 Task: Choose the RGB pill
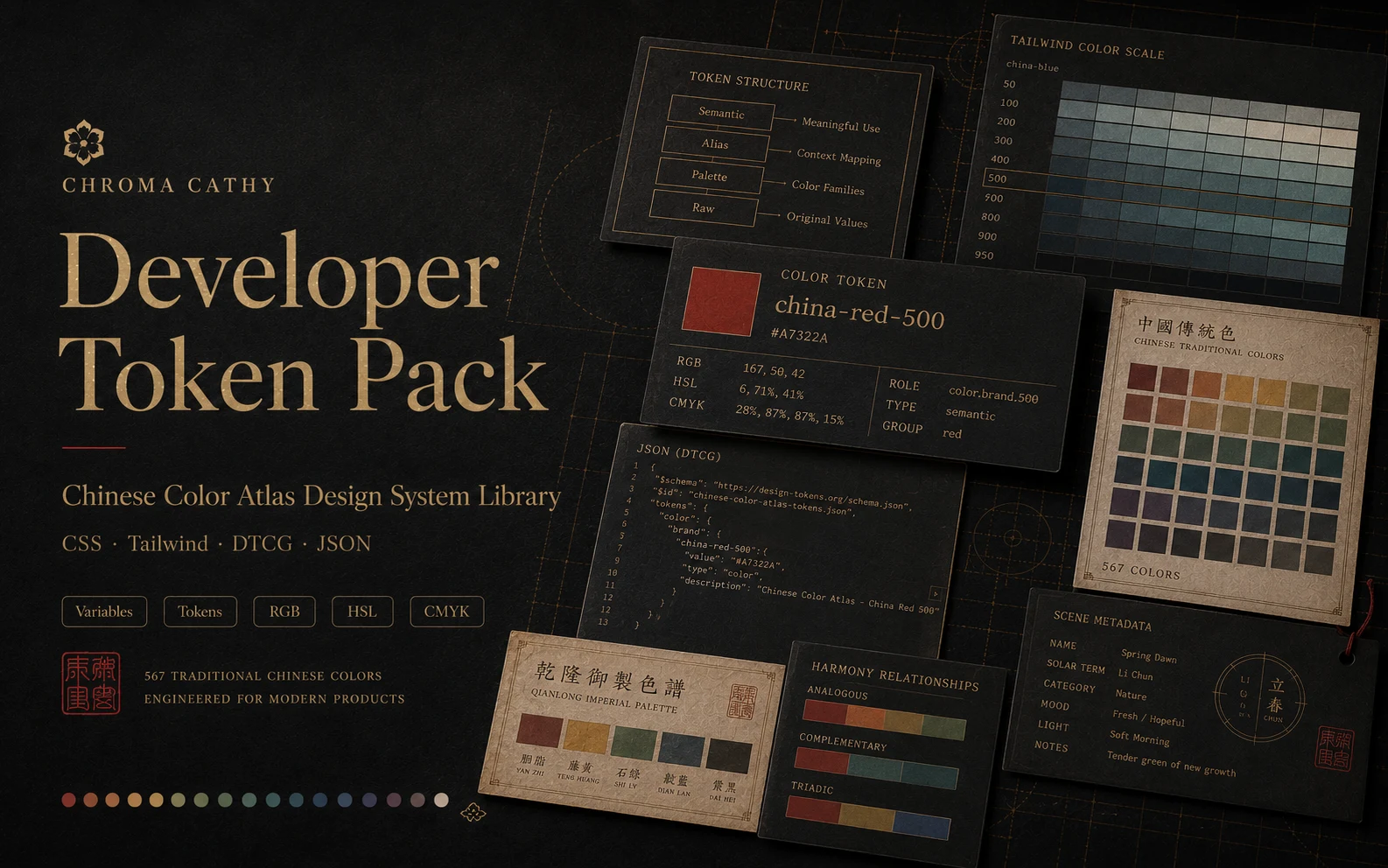(x=284, y=612)
